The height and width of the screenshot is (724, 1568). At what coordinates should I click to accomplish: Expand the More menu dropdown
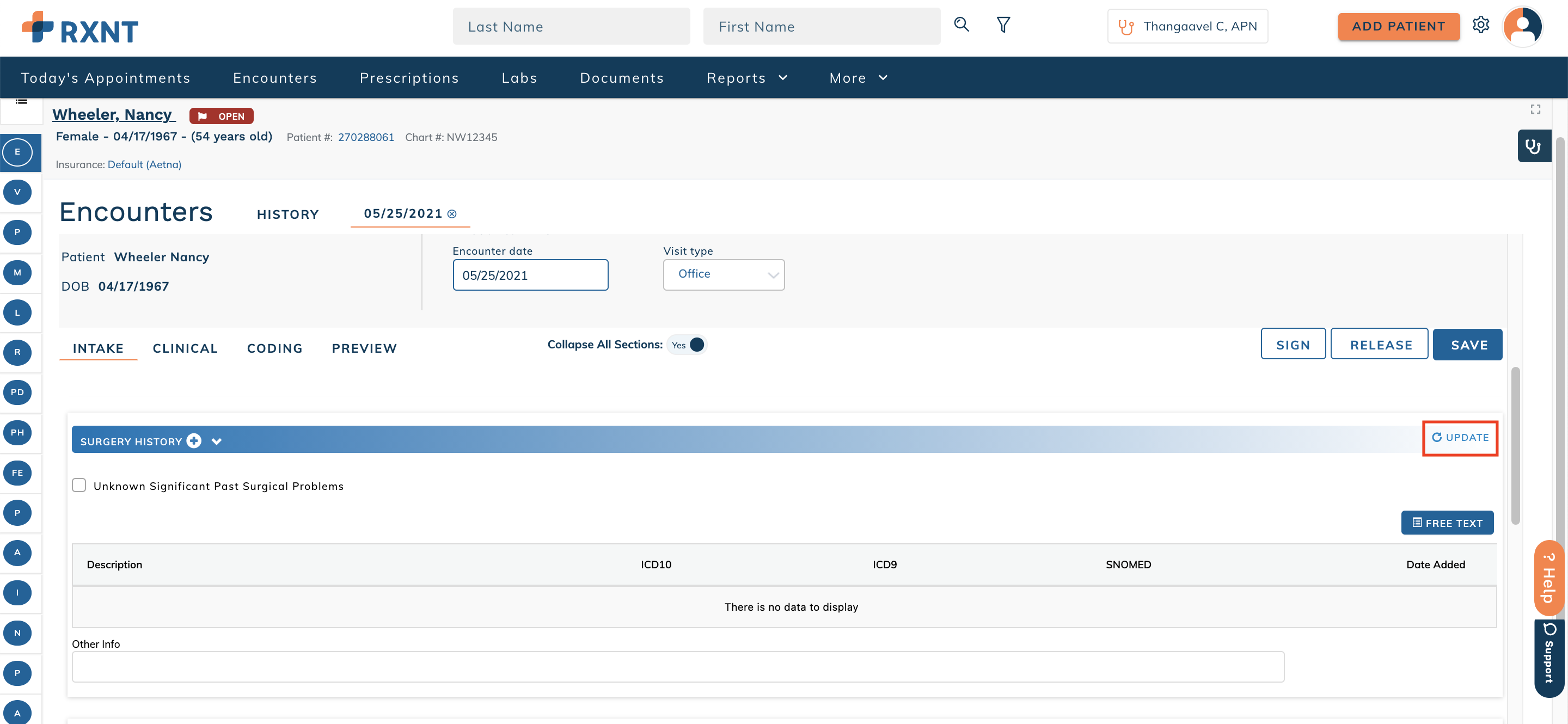tap(858, 78)
